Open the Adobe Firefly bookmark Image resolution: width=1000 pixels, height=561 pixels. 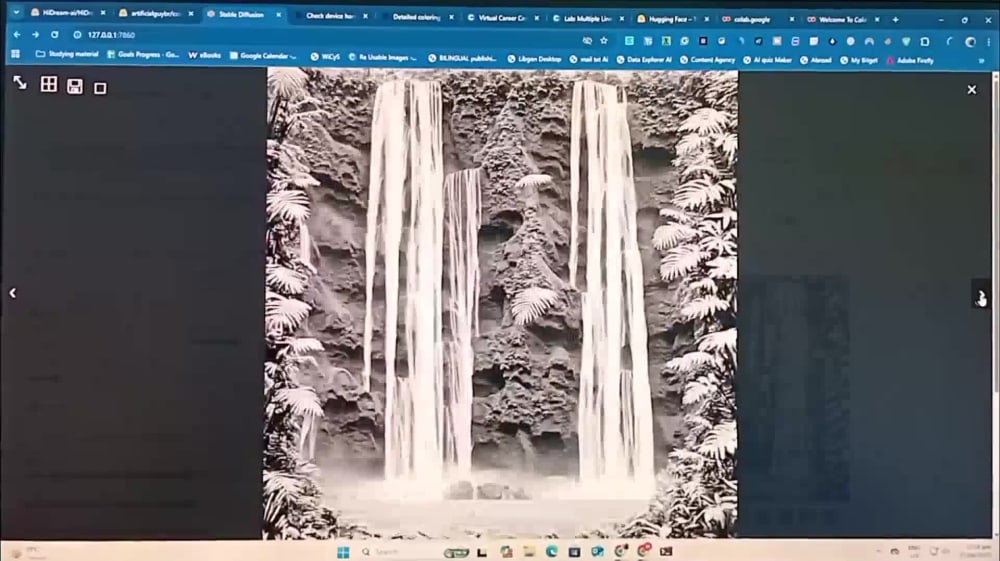click(910, 61)
